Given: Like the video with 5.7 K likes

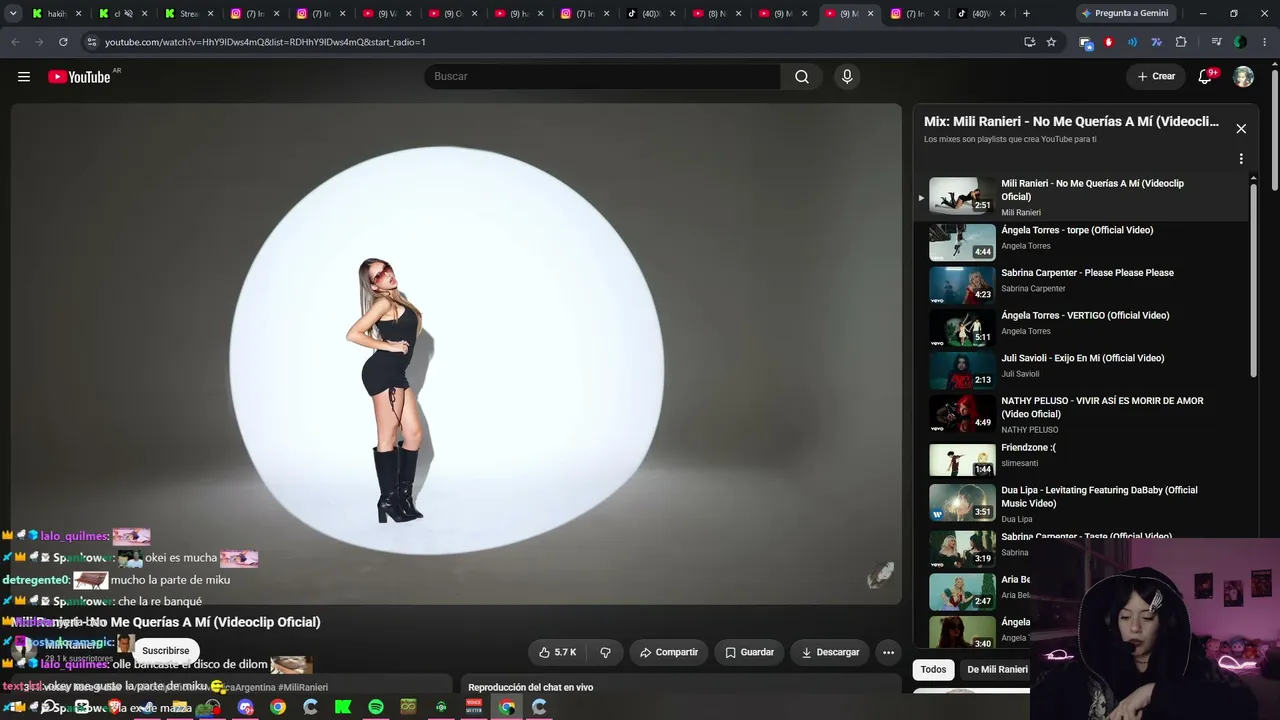Looking at the screenshot, I should click(557, 652).
